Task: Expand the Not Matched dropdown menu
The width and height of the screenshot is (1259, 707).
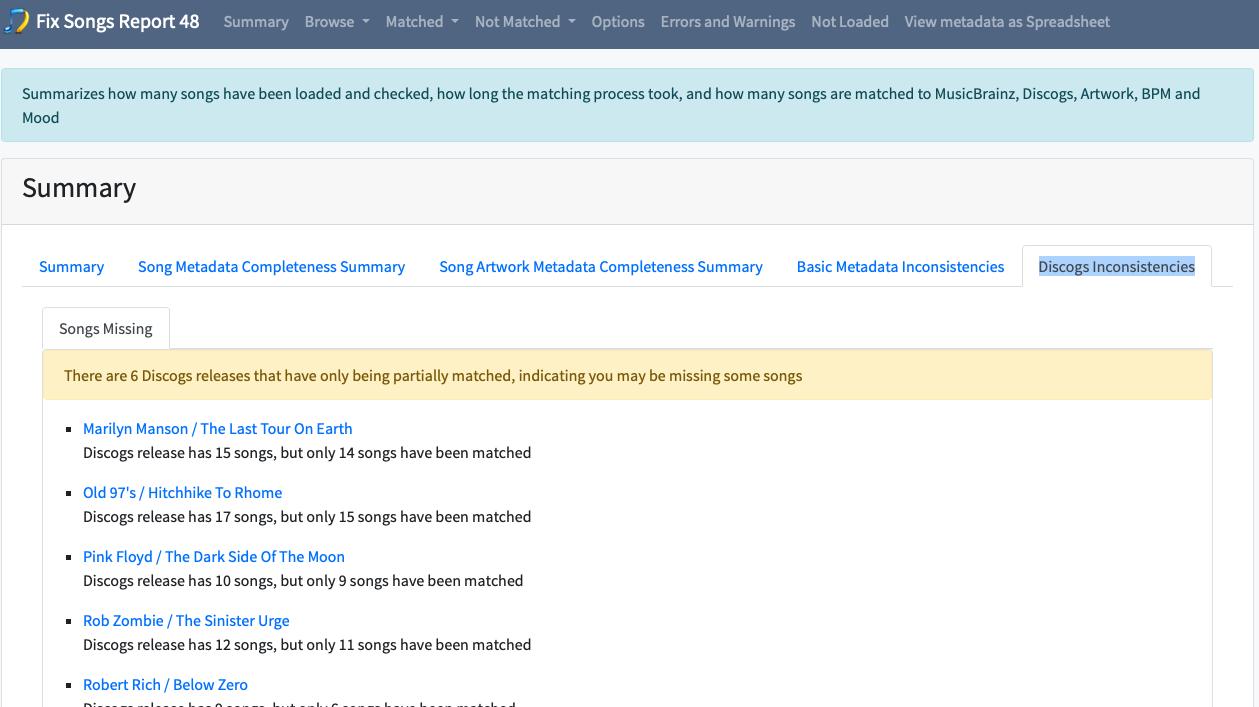Action: click(525, 21)
